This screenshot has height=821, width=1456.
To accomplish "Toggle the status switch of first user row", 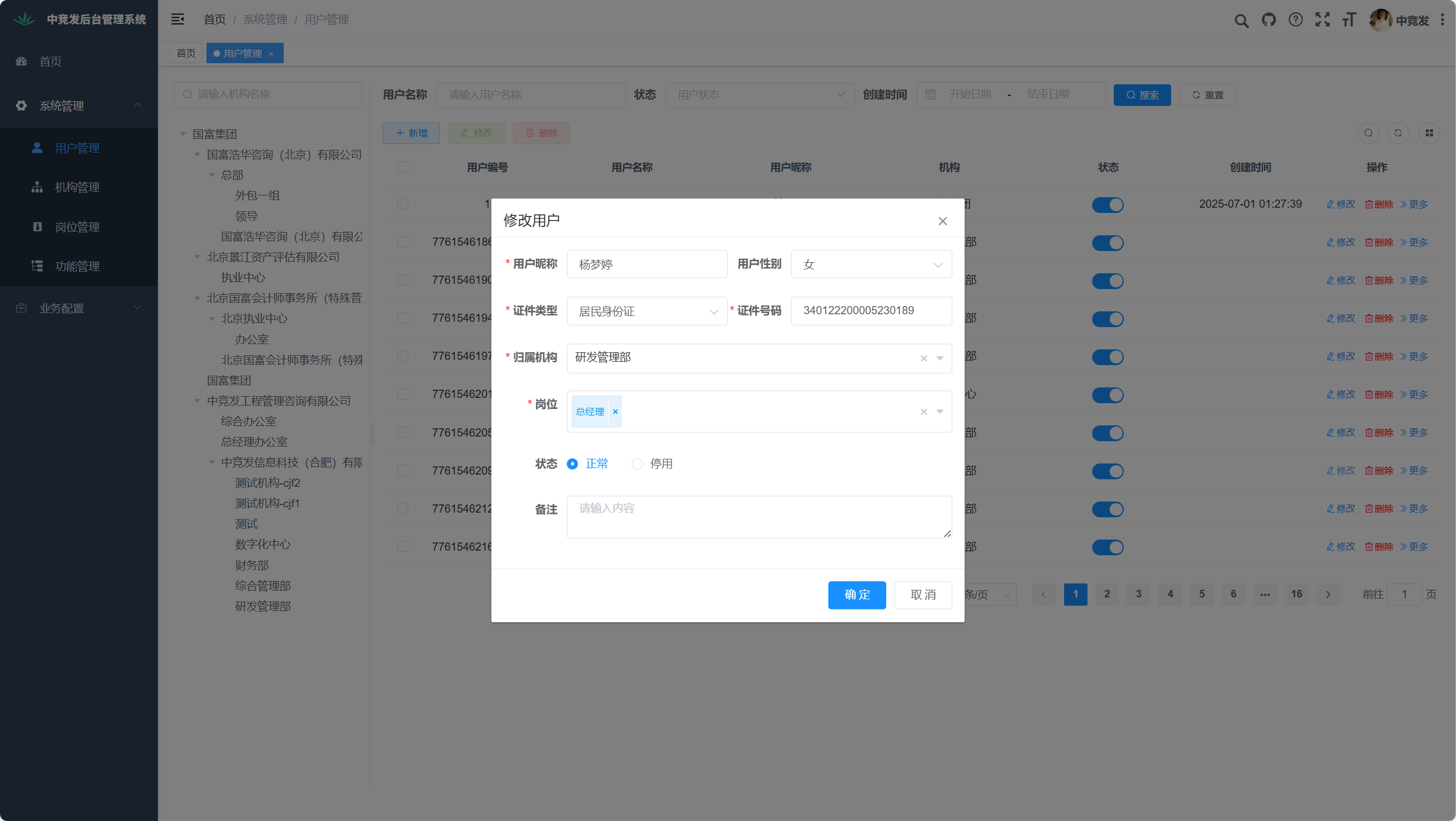I will point(1107,205).
